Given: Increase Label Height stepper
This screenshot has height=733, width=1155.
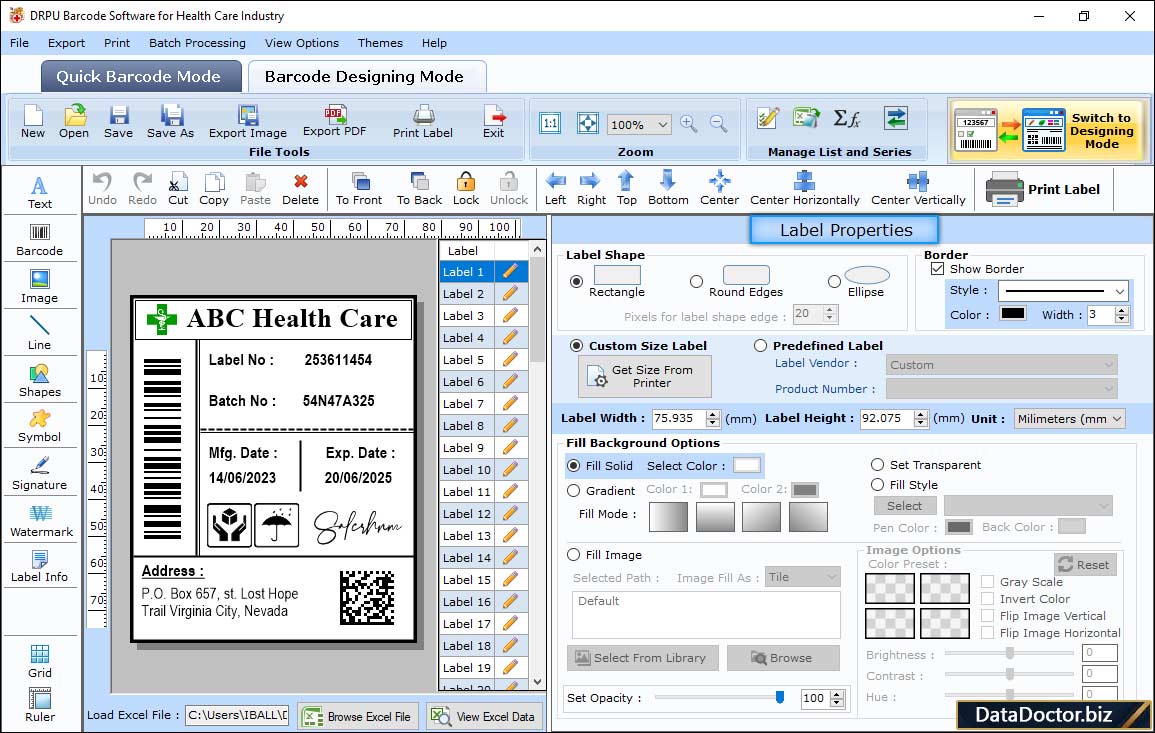Looking at the screenshot, I should pyautogui.click(x=921, y=414).
